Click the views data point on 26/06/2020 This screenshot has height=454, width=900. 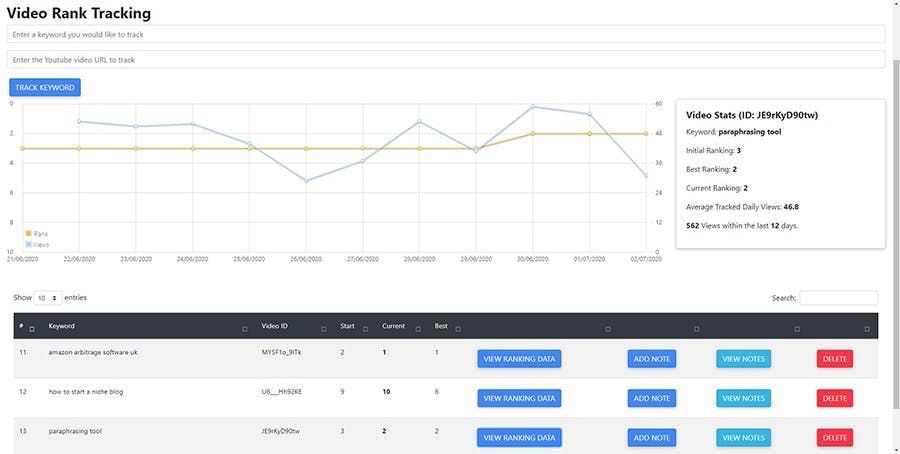tap(306, 181)
